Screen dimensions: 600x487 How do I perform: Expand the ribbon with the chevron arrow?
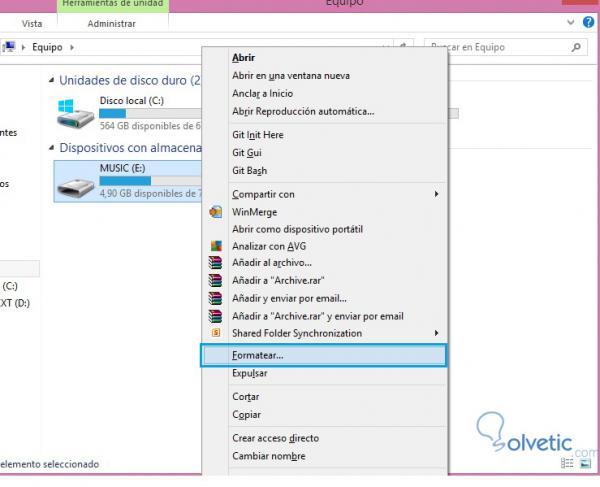[570, 23]
